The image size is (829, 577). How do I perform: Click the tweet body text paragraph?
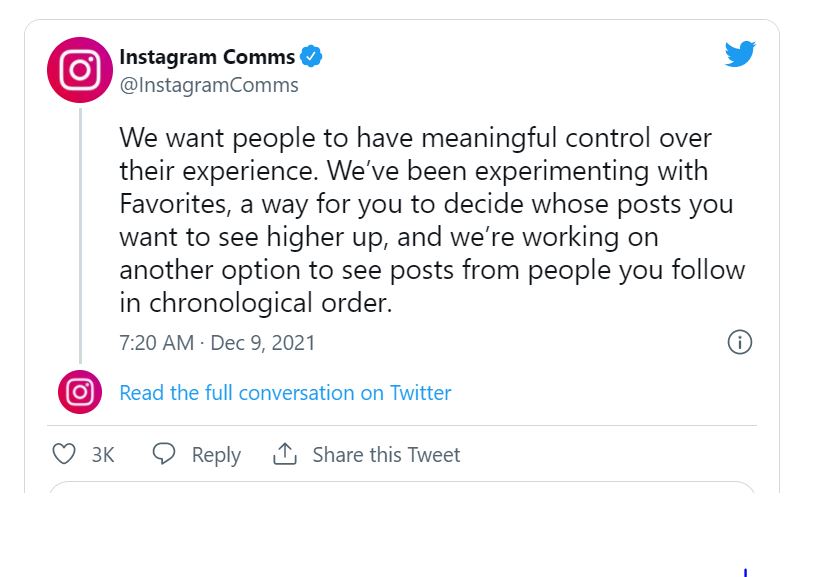(x=432, y=220)
